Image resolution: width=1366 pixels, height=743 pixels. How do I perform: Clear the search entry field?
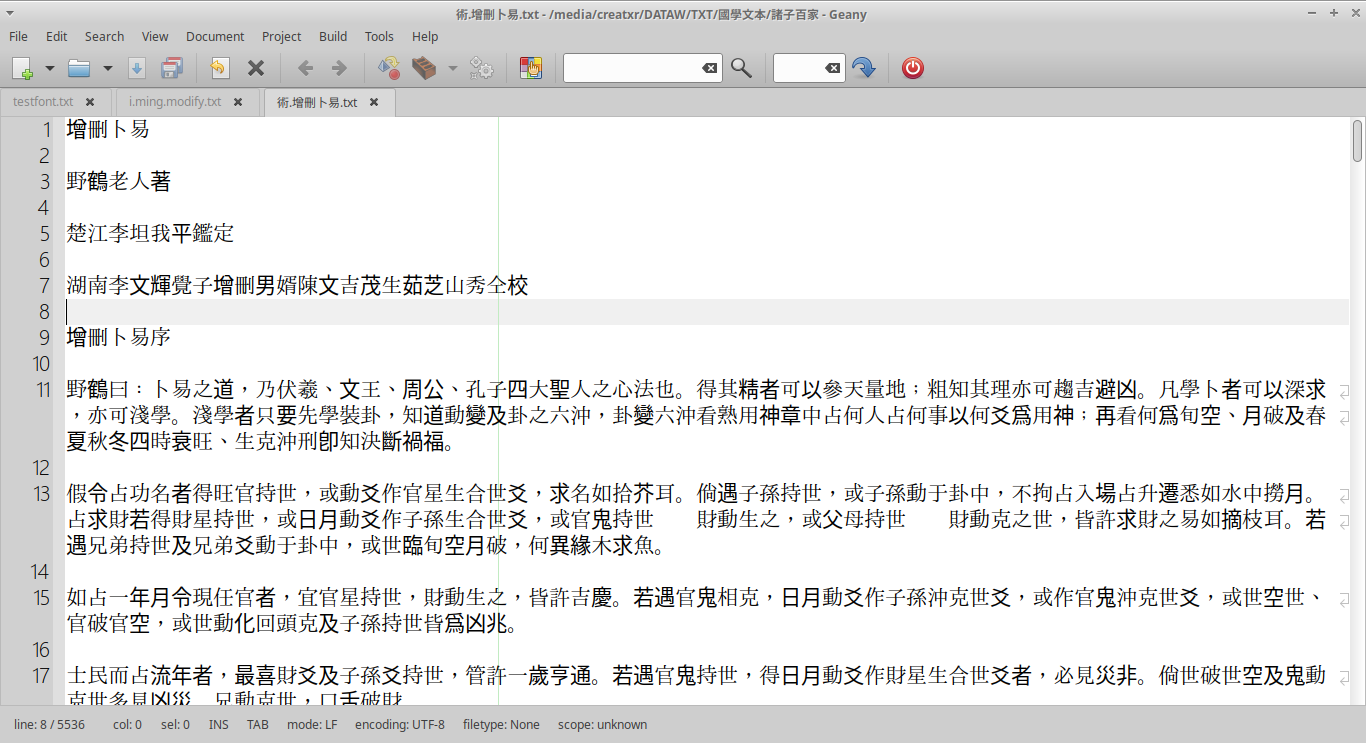[709, 68]
